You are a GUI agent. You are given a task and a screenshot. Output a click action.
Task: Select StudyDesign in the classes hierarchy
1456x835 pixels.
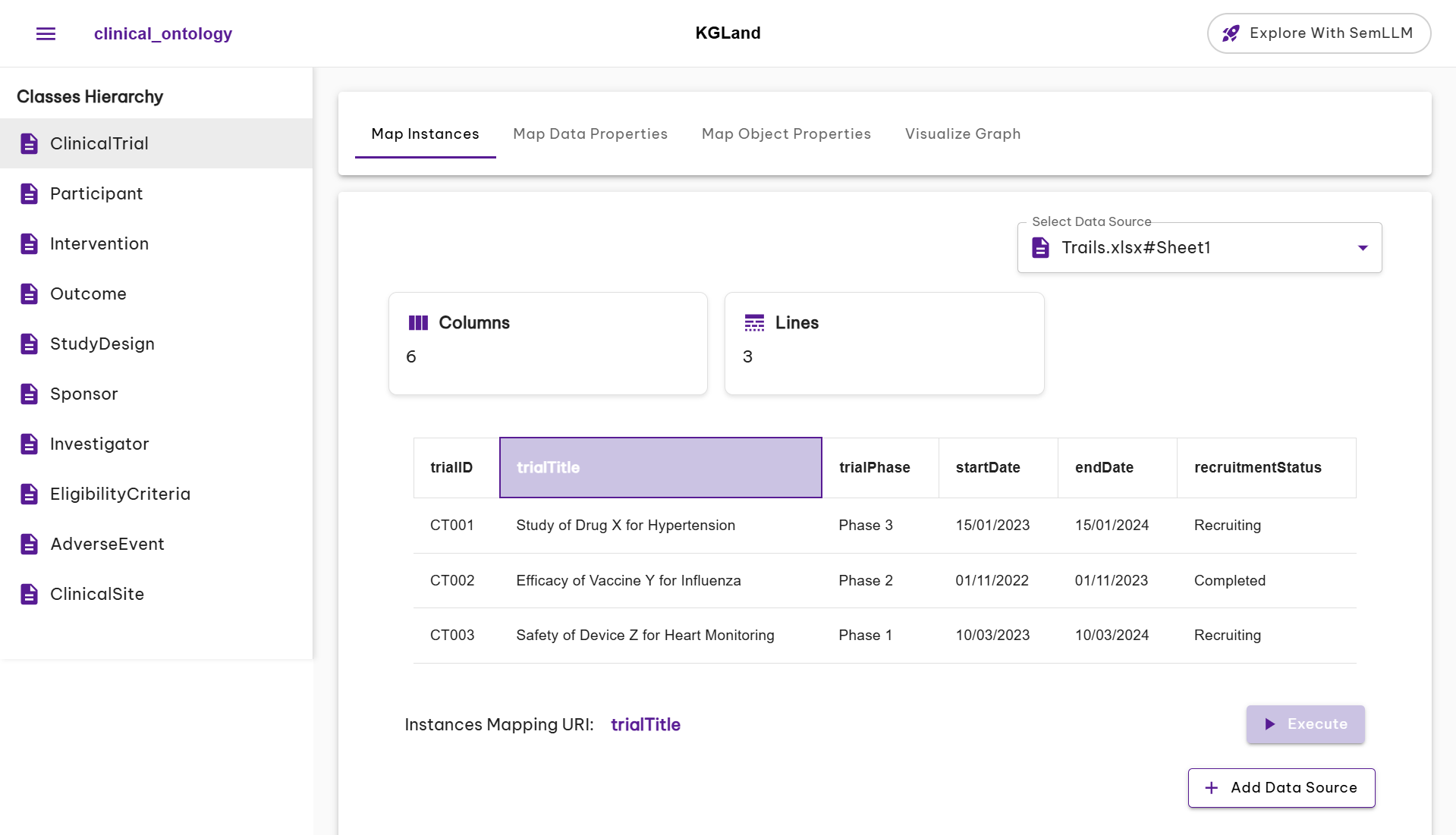102,344
